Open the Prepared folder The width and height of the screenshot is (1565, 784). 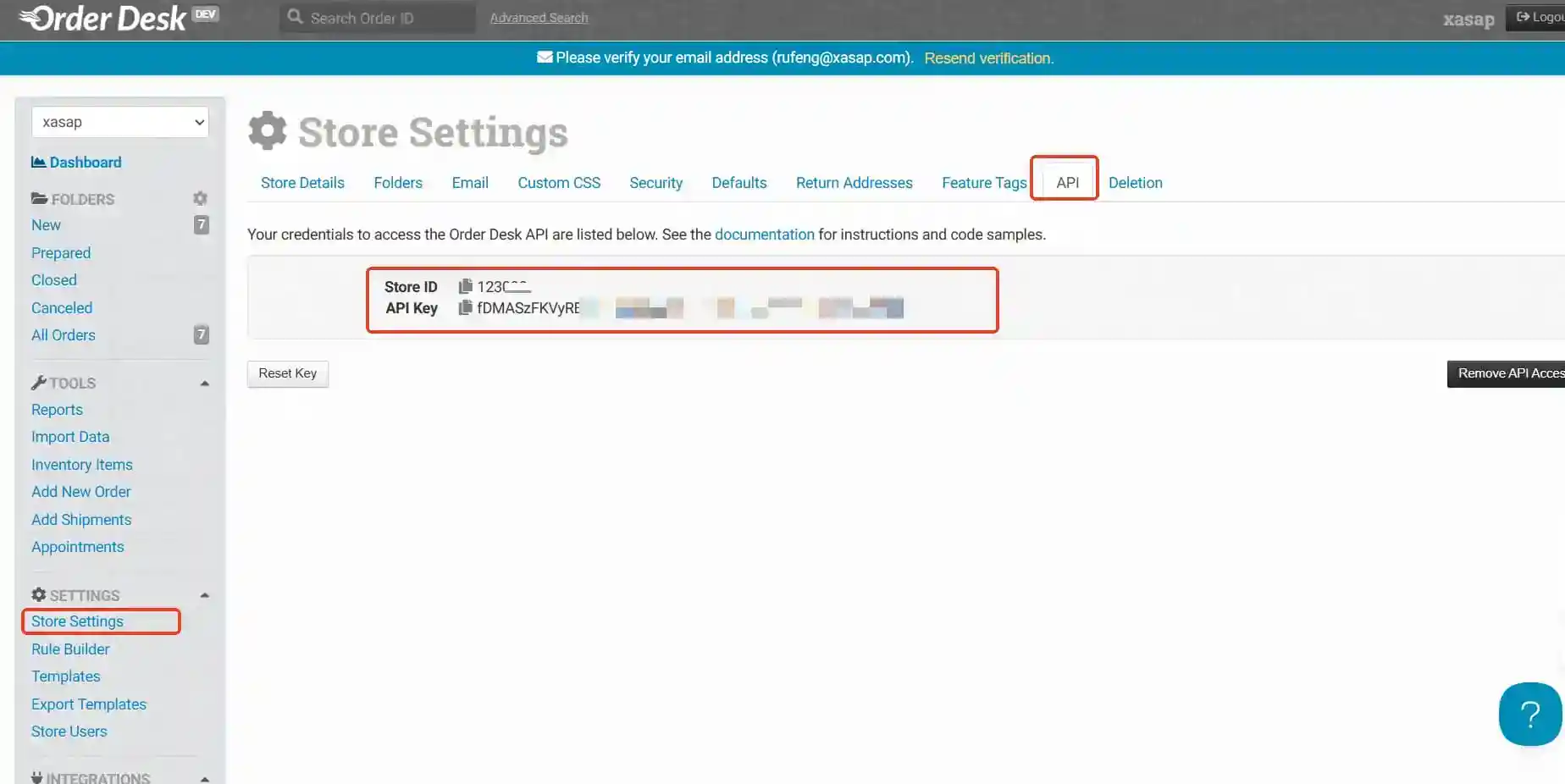(61, 253)
